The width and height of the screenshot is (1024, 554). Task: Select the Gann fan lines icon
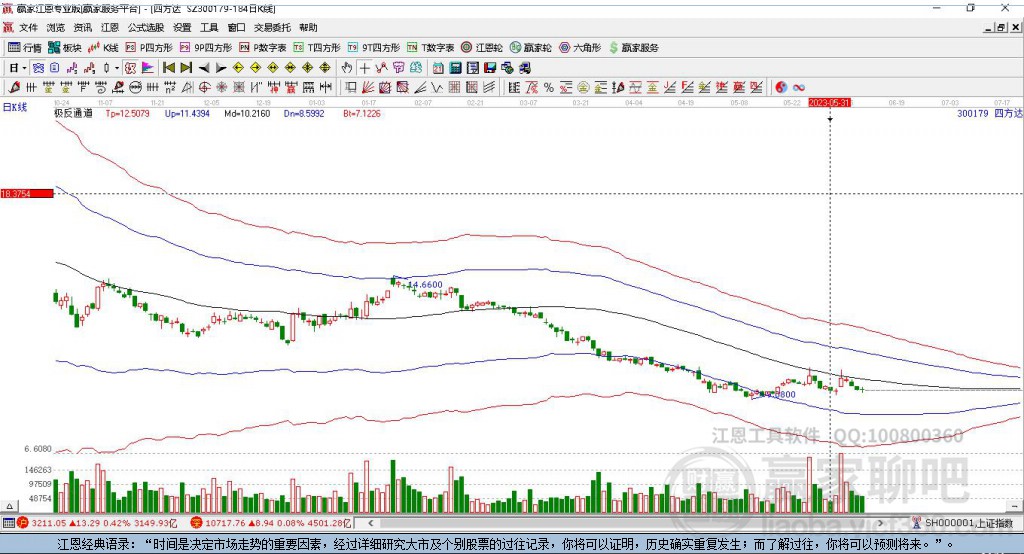(x=368, y=88)
